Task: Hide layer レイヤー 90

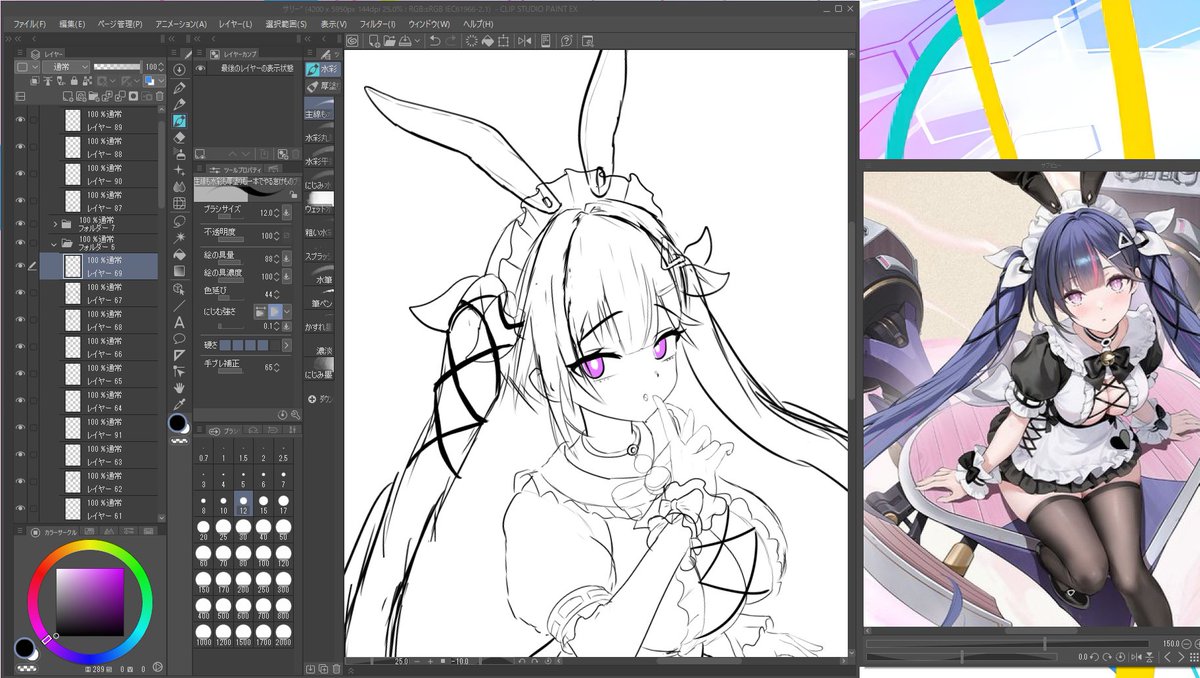Action: (20, 174)
